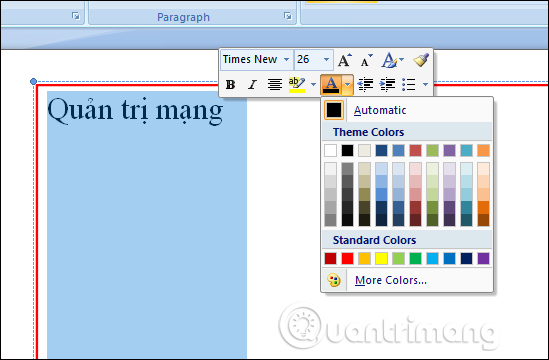Select white theme color swatch
The height and width of the screenshot is (360, 549).
coord(330,151)
